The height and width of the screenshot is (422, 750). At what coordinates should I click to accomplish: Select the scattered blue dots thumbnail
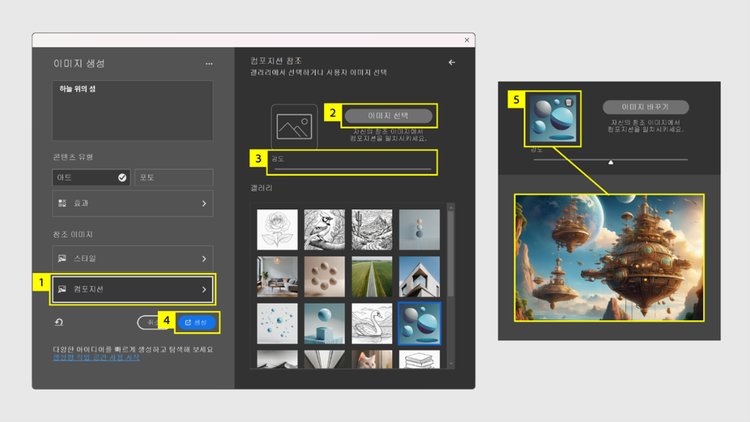point(277,323)
